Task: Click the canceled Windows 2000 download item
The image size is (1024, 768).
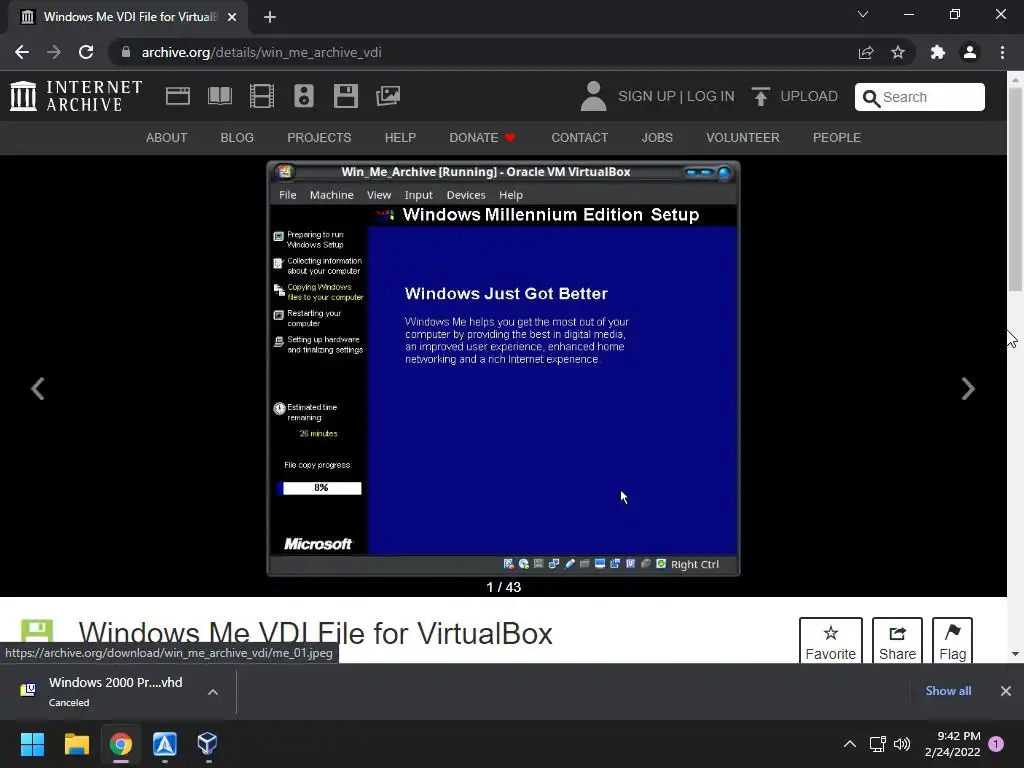Action: click(116, 692)
